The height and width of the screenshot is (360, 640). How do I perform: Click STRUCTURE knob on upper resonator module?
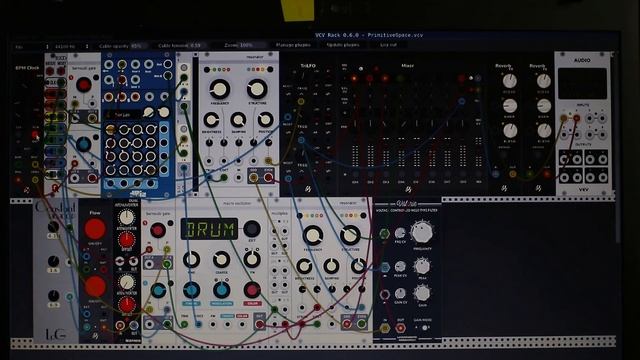[x=257, y=89]
